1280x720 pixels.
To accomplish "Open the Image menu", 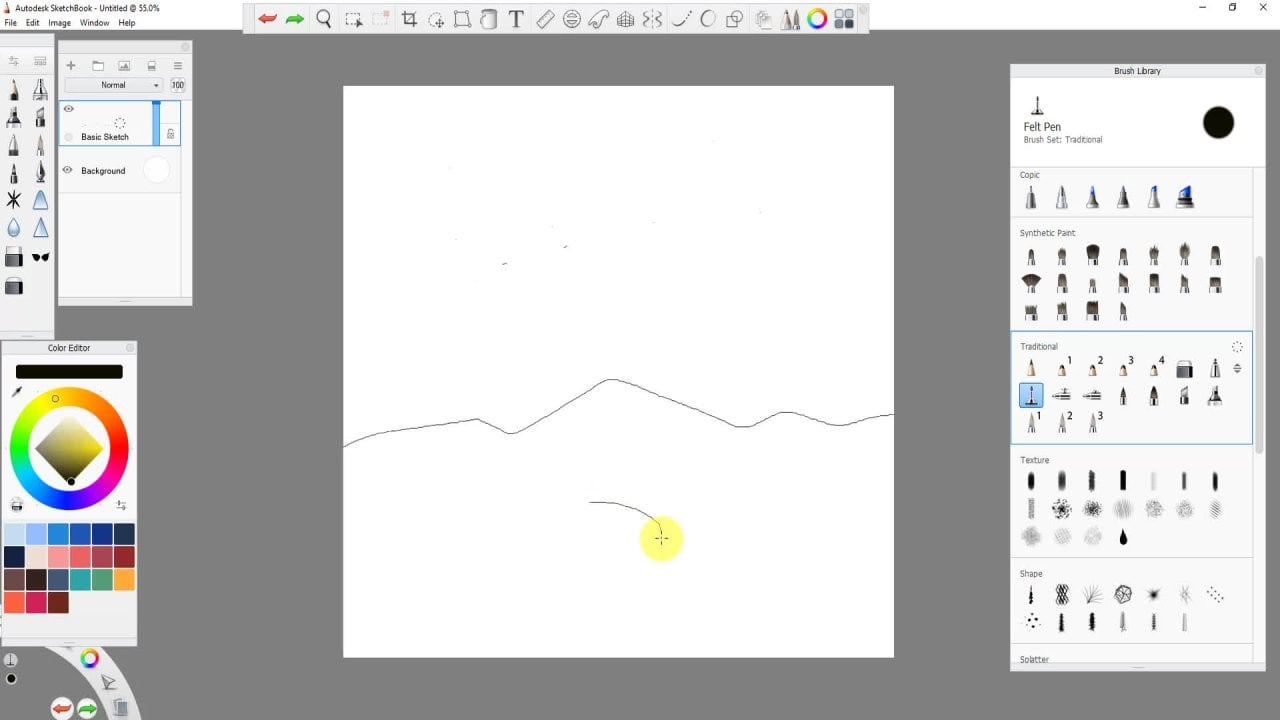I will [60, 22].
